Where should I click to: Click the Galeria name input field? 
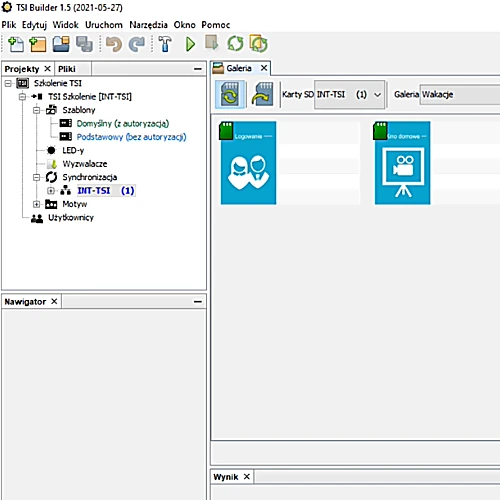pyautogui.click(x=460, y=95)
